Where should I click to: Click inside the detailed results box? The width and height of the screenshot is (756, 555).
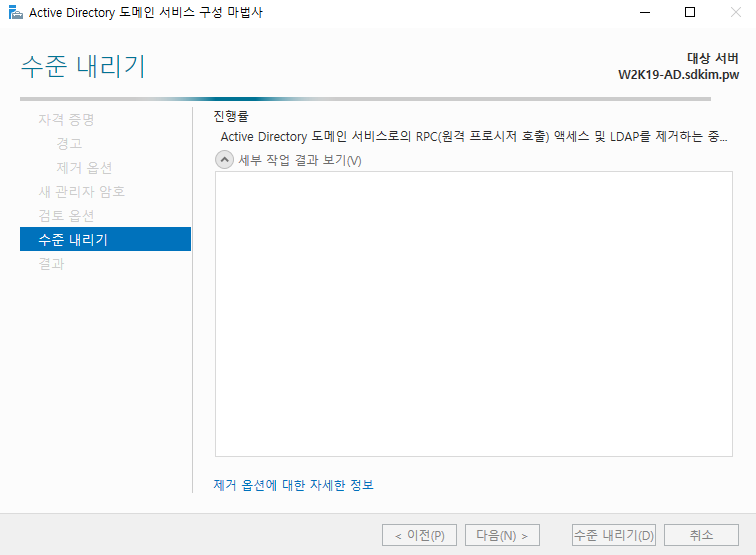click(474, 314)
